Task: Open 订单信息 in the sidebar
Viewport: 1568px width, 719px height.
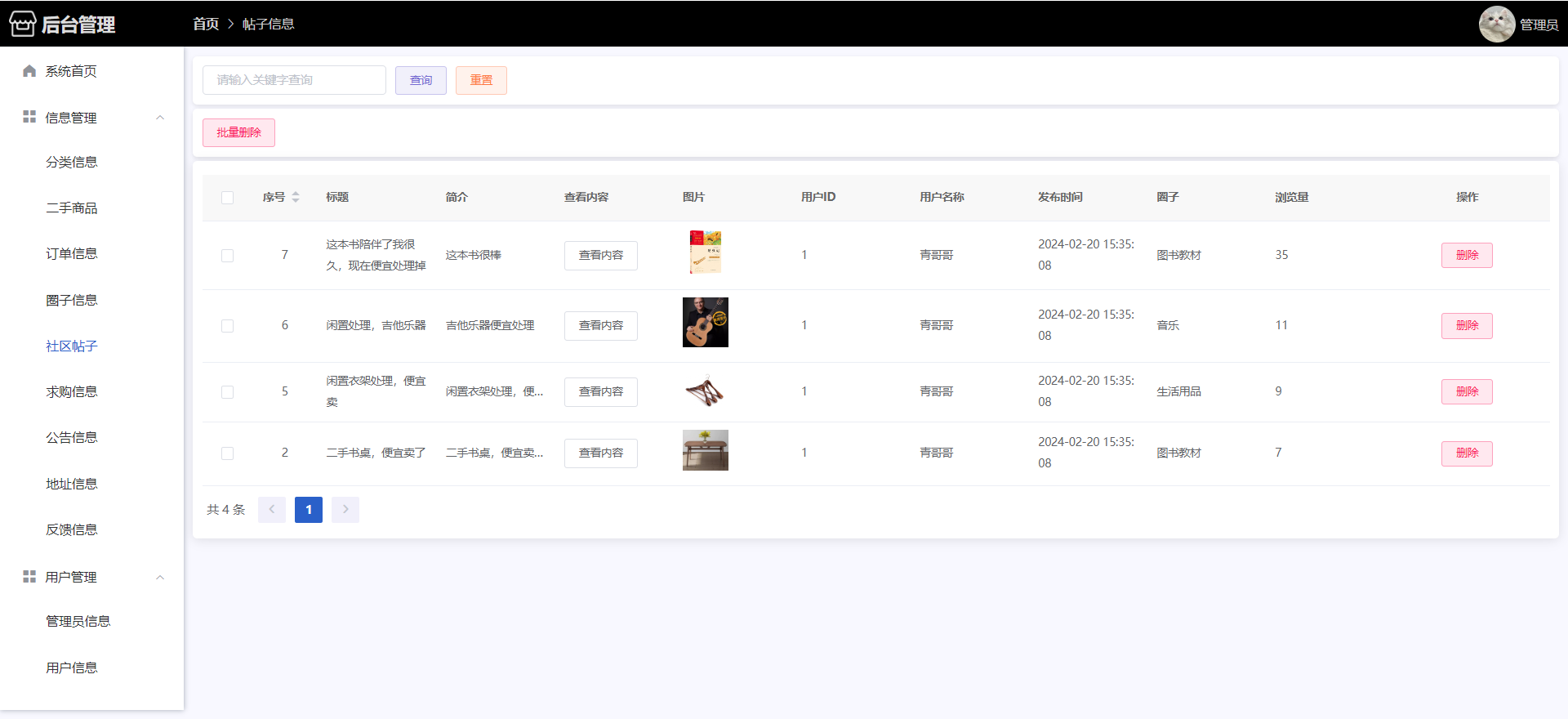Action: point(72,254)
